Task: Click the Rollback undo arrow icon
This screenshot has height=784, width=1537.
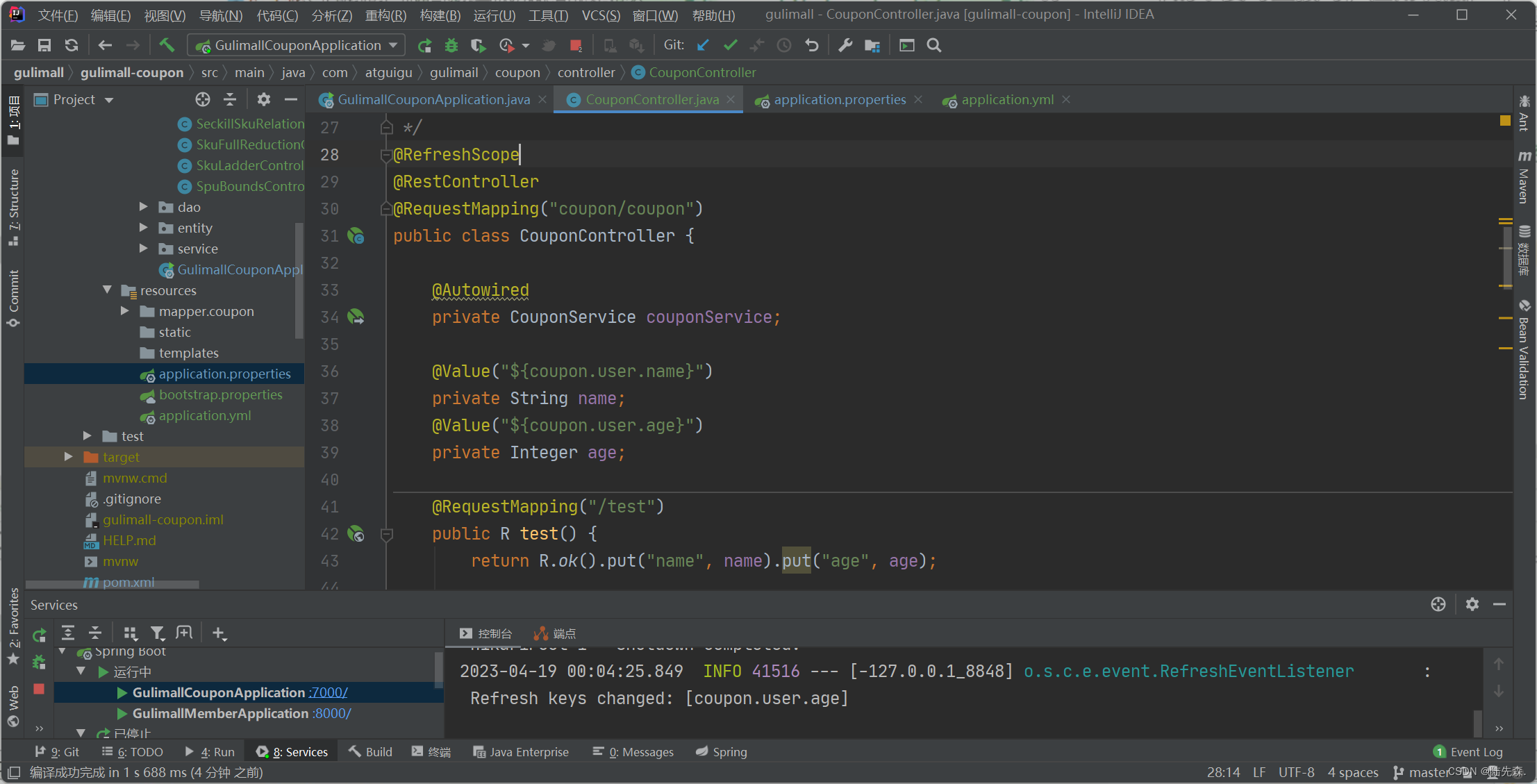Action: tap(811, 45)
